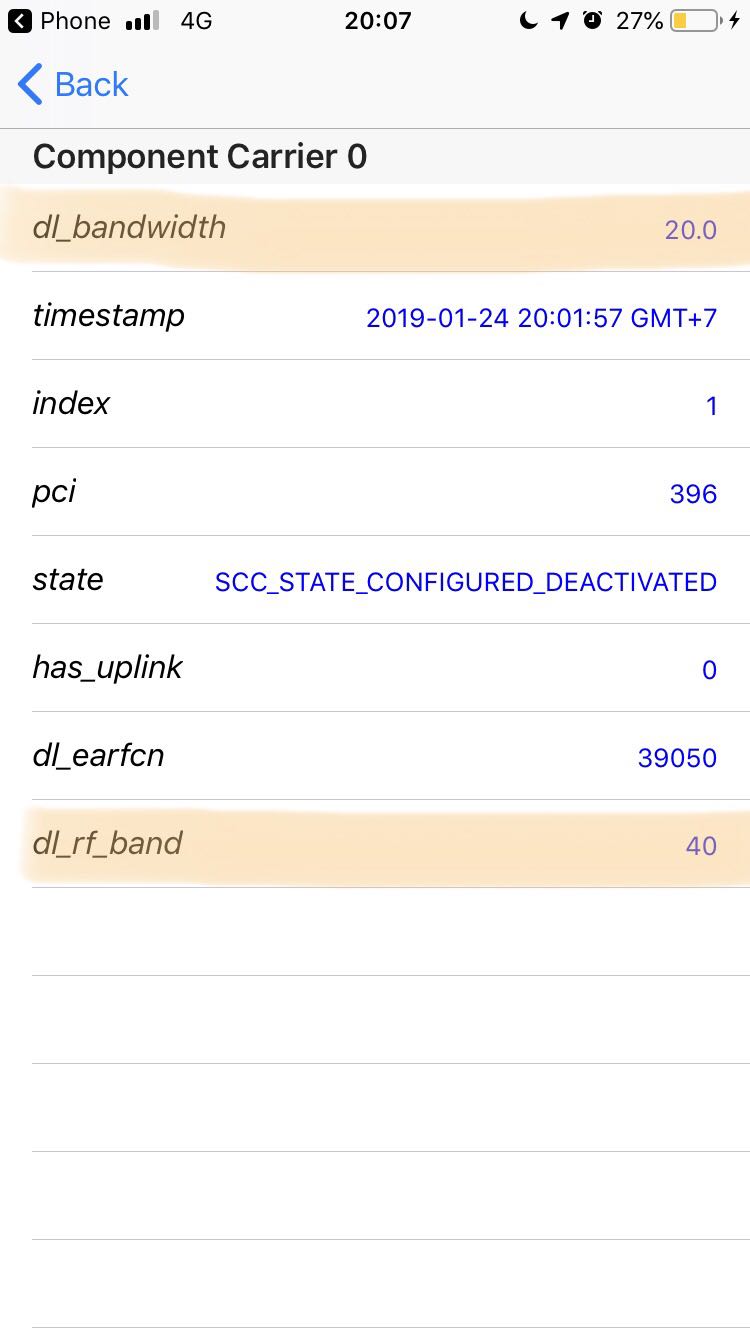The width and height of the screenshot is (750, 1334).
Task: Select the pci value 396
Action: [694, 494]
